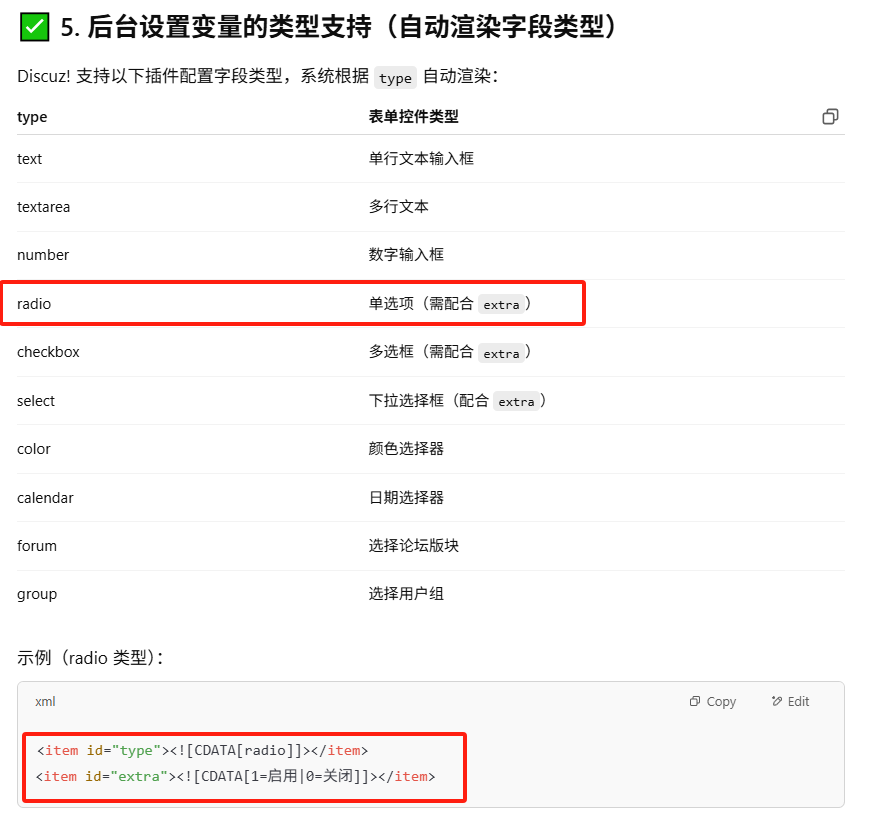Image resolution: width=869 pixels, height=822 pixels.
Task: Click the "color" type cell
Action: coord(34,449)
